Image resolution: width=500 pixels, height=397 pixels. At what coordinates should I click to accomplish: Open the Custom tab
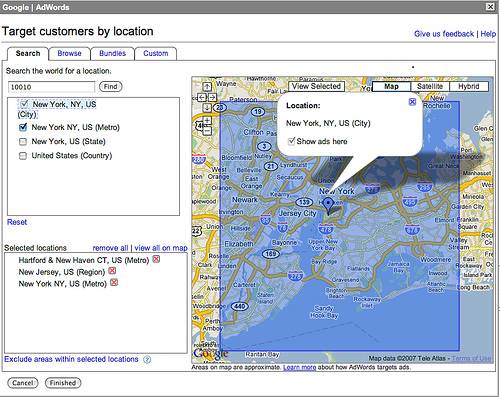156,53
